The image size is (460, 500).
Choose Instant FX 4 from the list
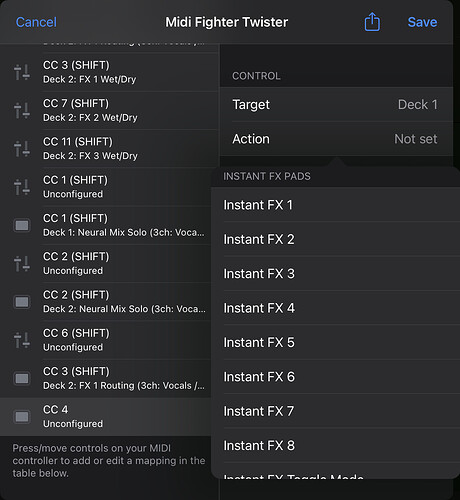click(335, 308)
